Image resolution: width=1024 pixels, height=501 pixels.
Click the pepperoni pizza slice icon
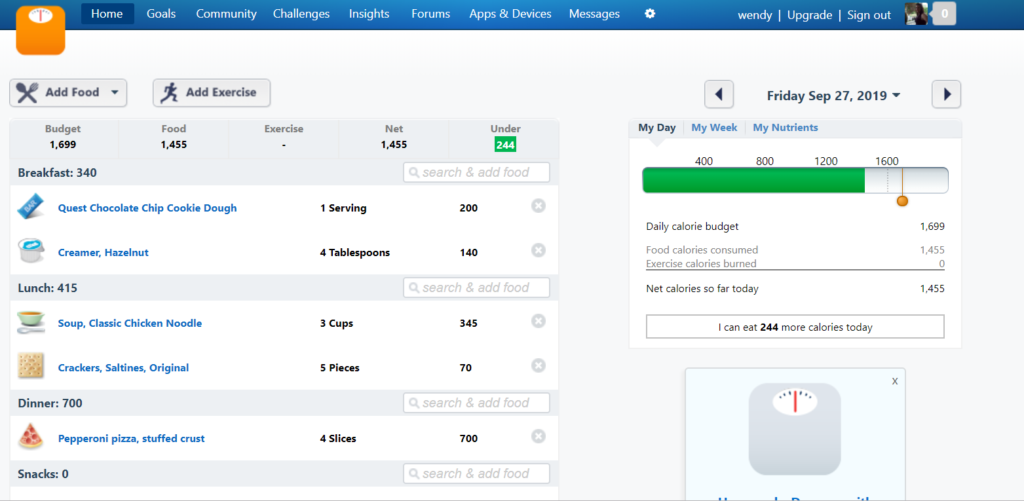pos(31,436)
